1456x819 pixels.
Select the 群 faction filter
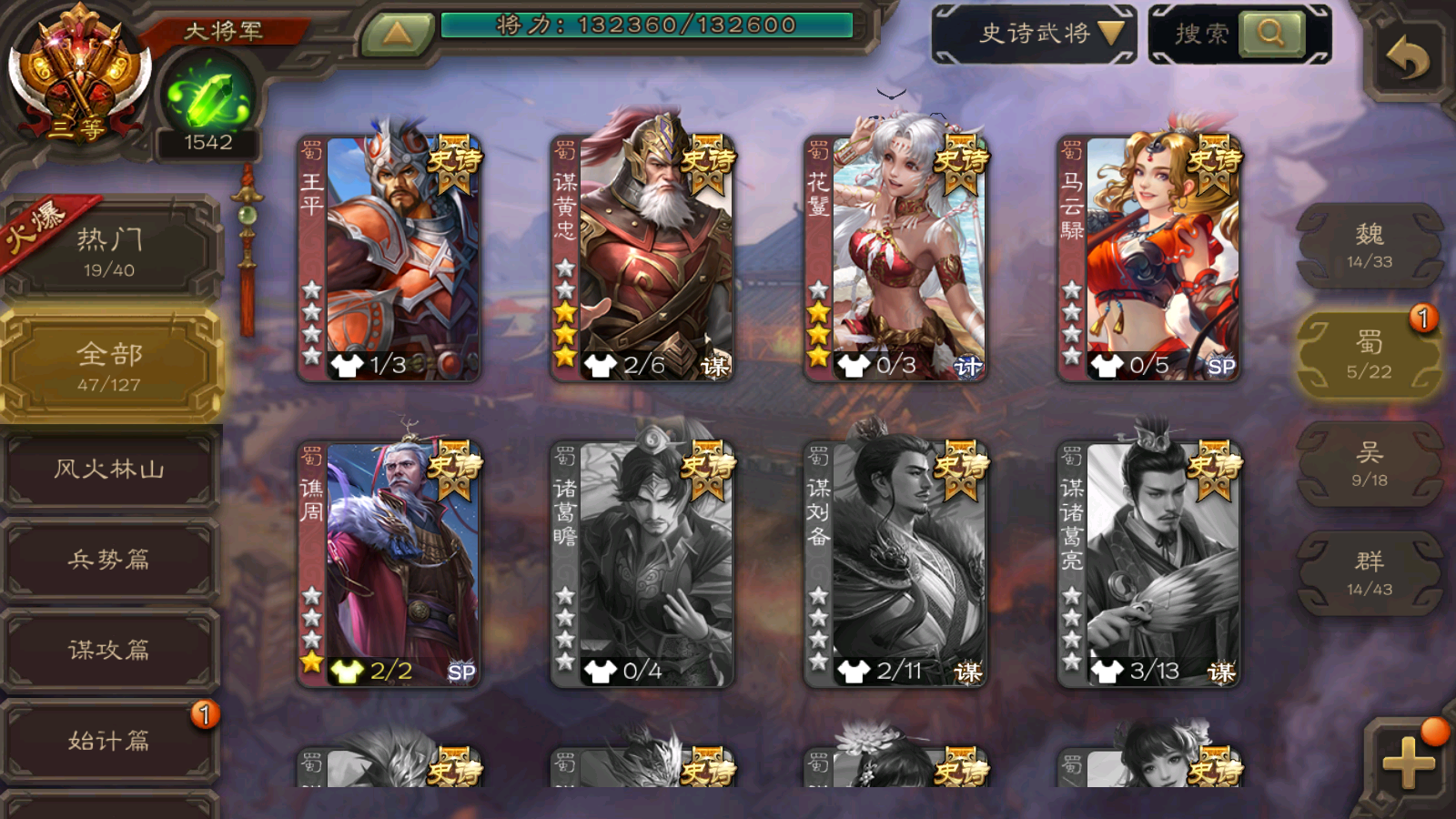click(1370, 574)
